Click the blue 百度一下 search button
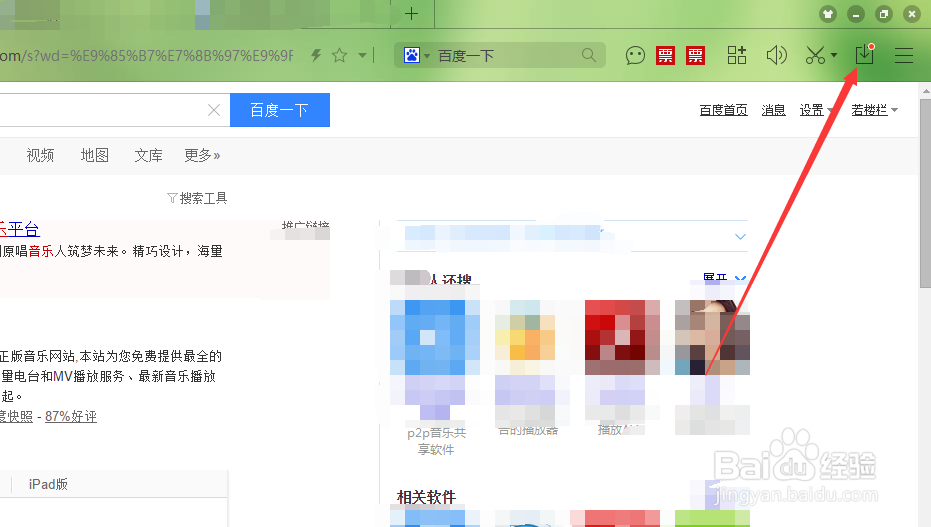 click(x=280, y=110)
